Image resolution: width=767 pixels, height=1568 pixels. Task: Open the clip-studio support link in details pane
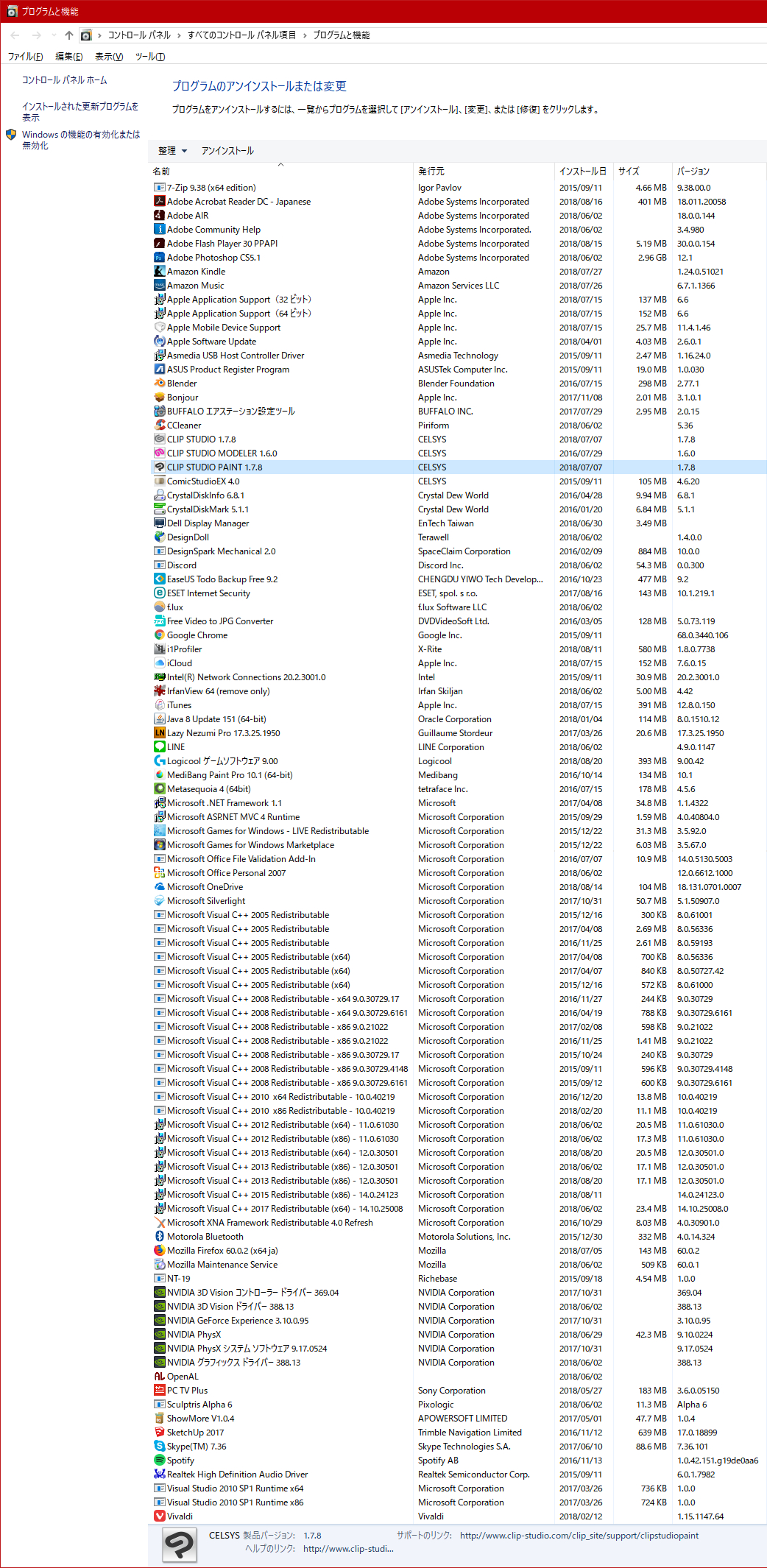[x=579, y=1536]
